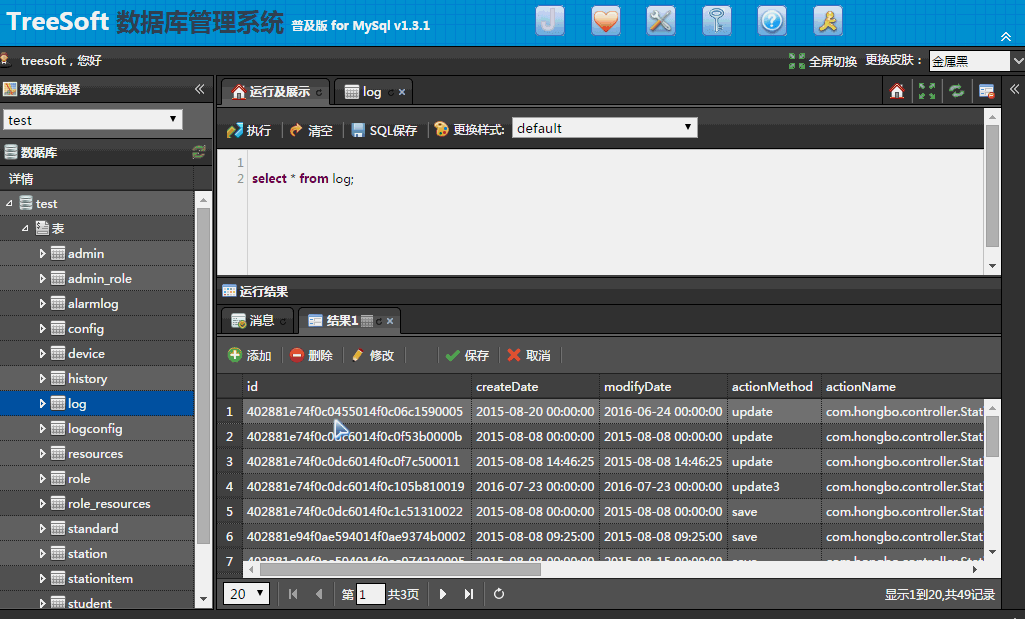This screenshot has height=619, width=1025.
Task: Click the yellow running figure icon
Action: click(x=828, y=20)
